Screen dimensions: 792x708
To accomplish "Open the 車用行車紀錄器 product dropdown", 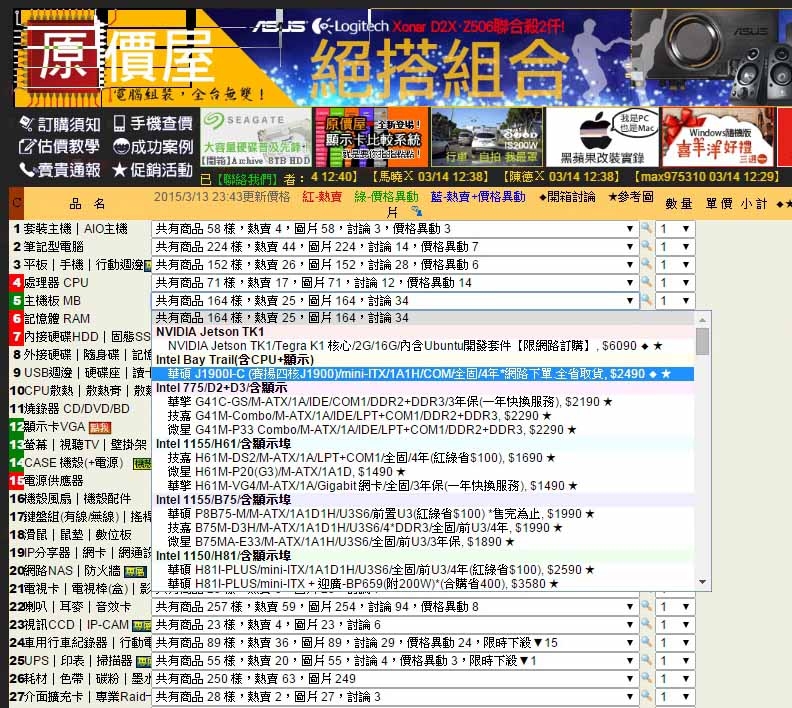I will pyautogui.click(x=395, y=642).
